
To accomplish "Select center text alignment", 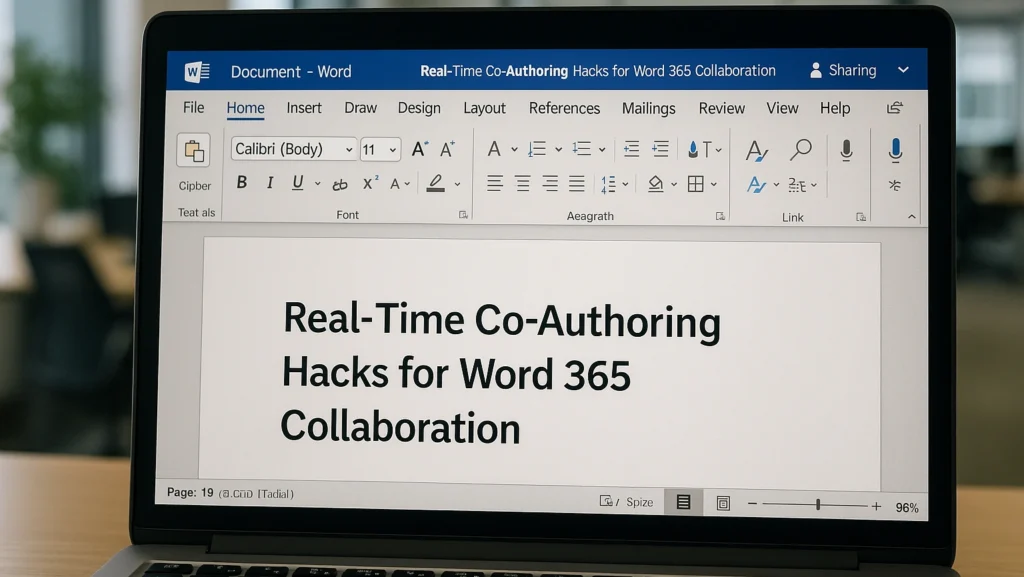I will (x=522, y=183).
